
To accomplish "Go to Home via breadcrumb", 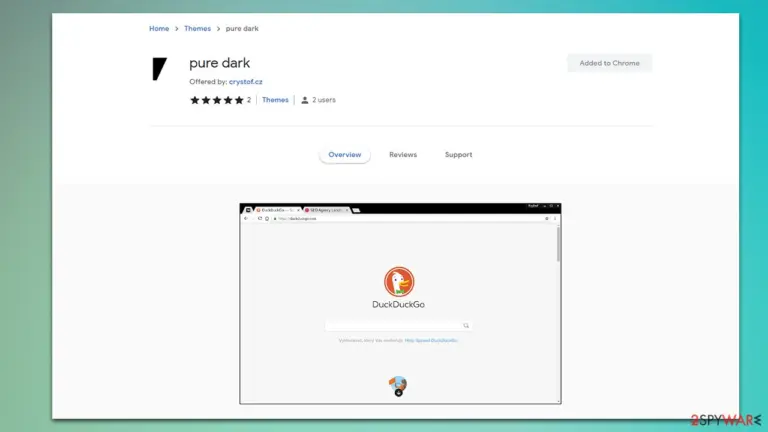I will click(159, 29).
